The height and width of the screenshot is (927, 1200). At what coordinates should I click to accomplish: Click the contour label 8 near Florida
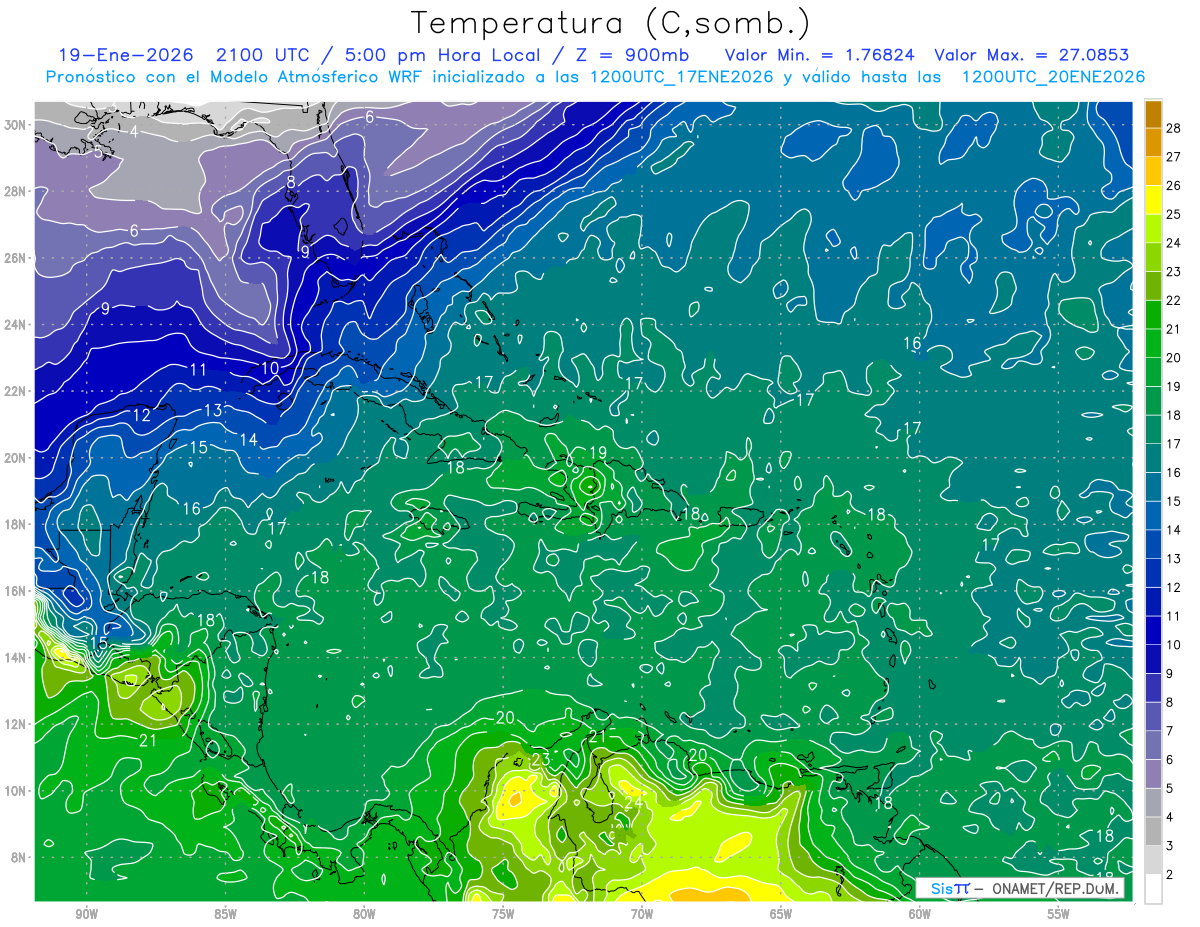point(291,182)
